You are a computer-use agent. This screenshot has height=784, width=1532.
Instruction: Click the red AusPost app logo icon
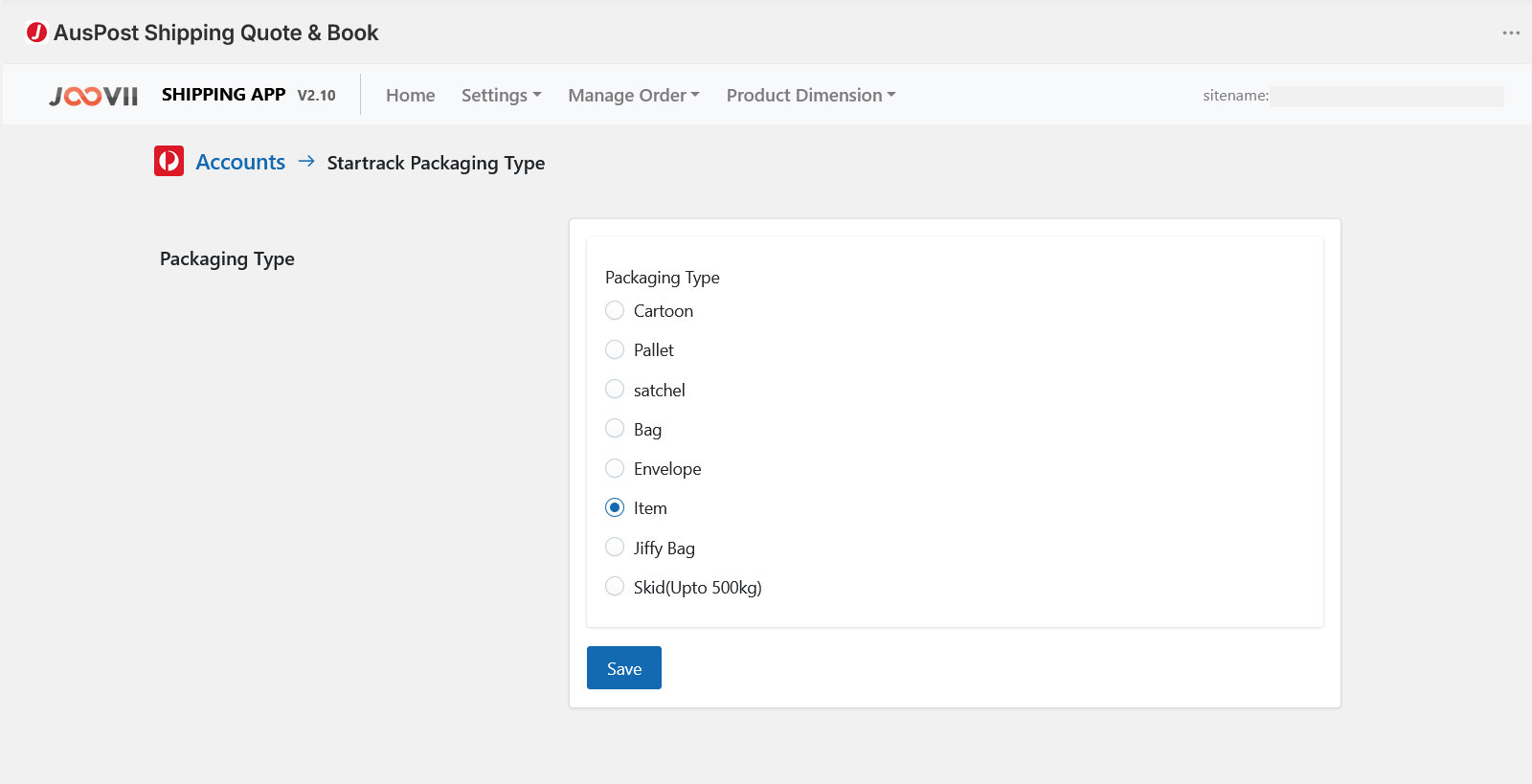click(36, 33)
